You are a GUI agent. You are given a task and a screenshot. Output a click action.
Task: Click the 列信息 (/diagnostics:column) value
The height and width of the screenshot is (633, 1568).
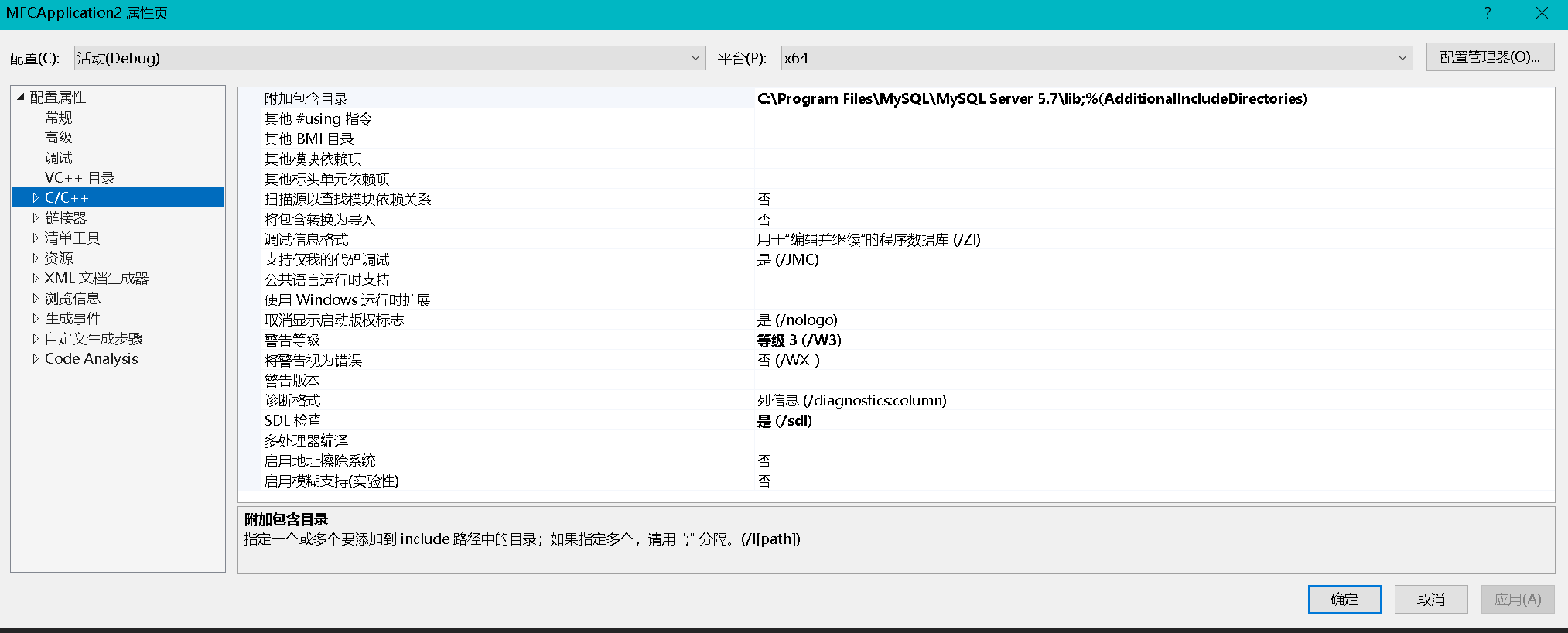tap(852, 401)
